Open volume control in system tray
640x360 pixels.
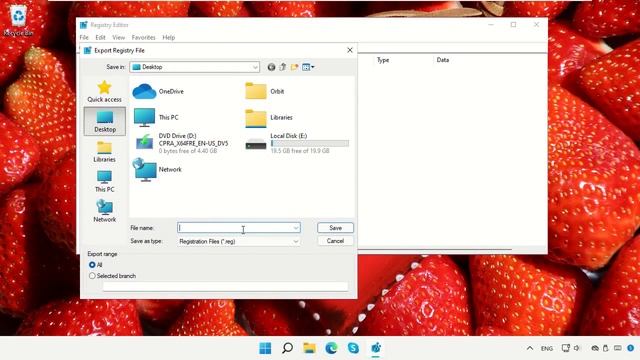[577, 348]
